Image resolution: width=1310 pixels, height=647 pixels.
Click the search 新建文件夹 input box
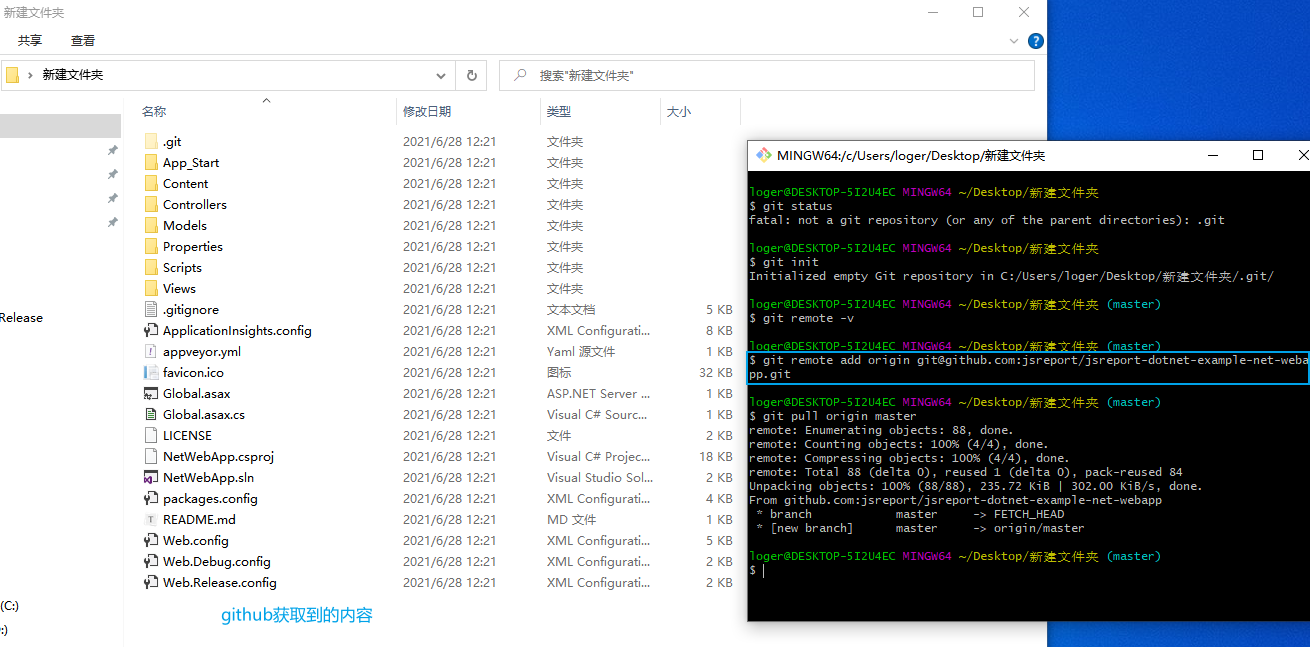click(767, 75)
